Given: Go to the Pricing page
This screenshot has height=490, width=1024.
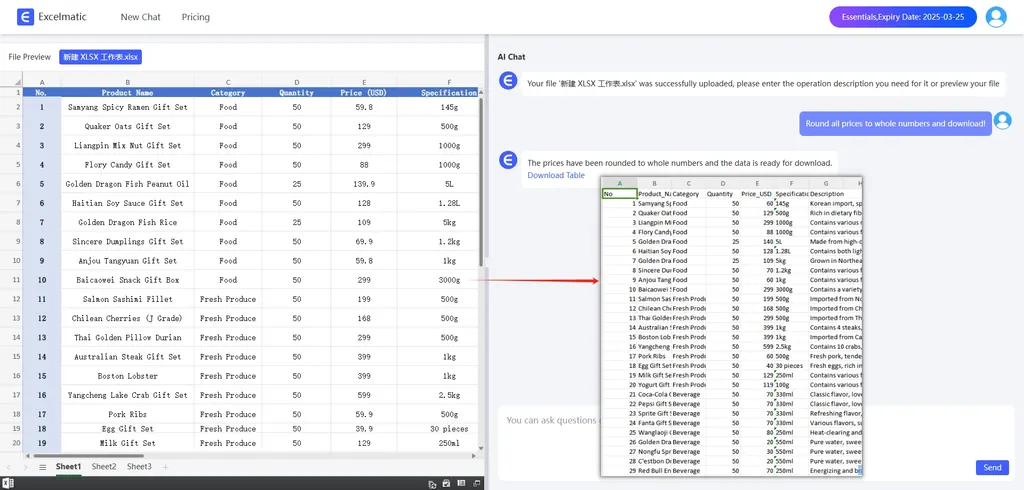Looking at the screenshot, I should click(196, 17).
